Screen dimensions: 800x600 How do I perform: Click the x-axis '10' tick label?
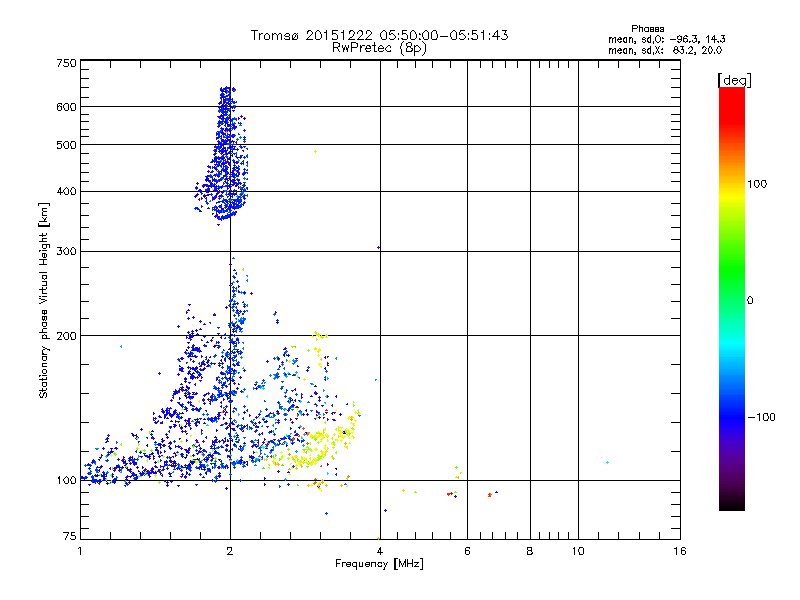click(578, 551)
